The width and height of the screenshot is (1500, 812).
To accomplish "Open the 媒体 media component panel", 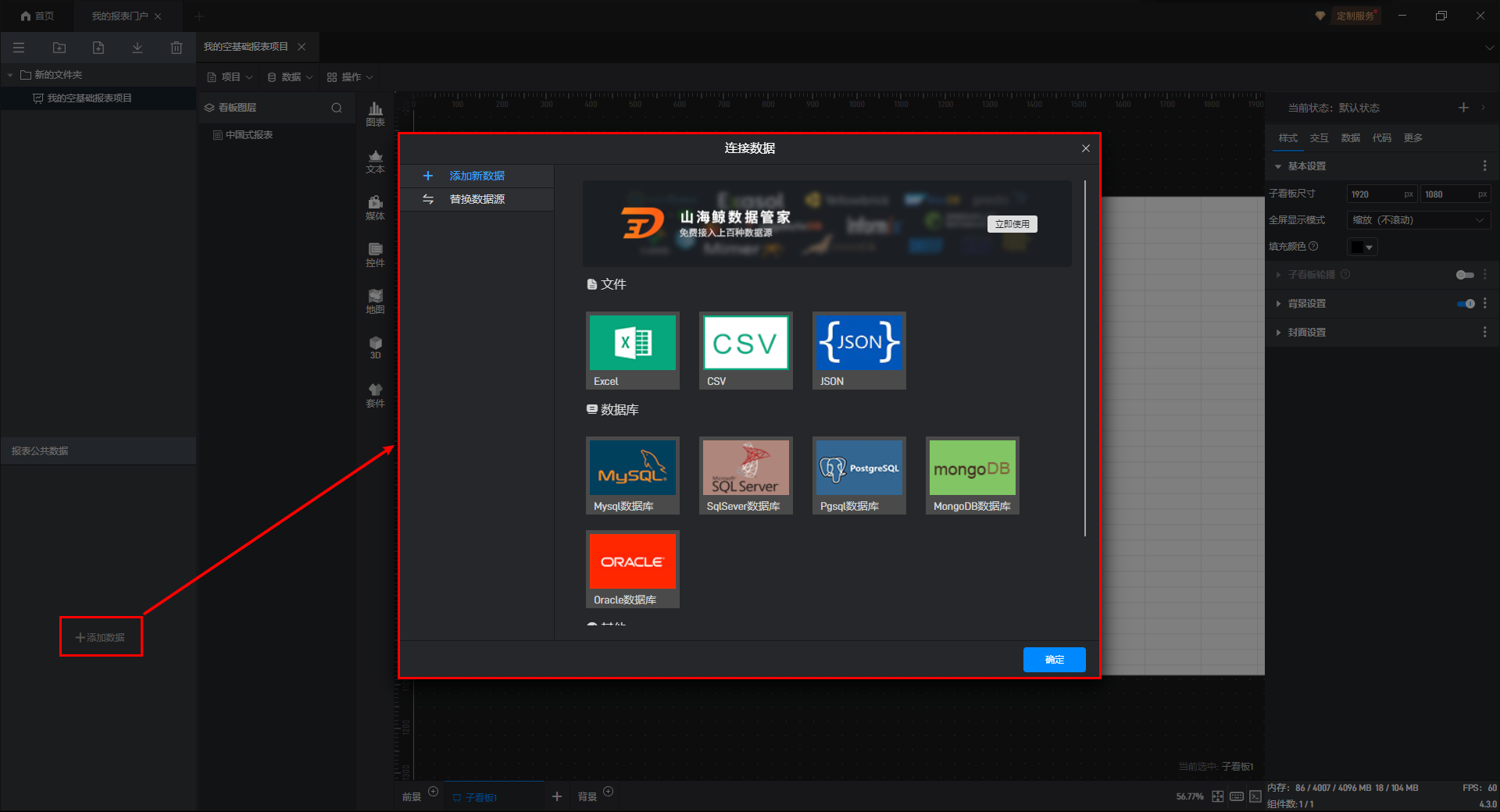I will click(376, 208).
